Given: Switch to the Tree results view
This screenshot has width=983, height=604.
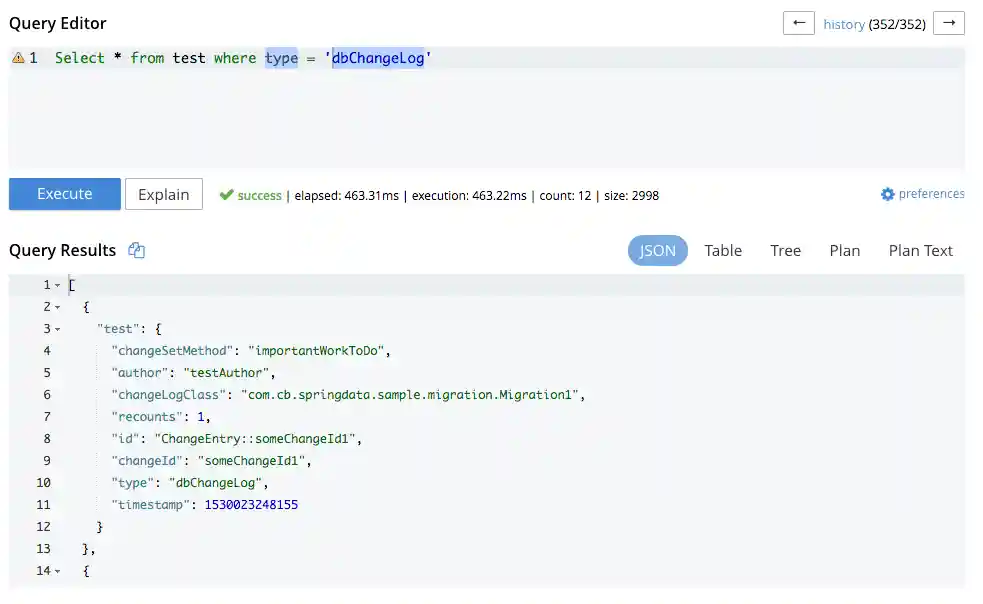Looking at the screenshot, I should point(785,251).
